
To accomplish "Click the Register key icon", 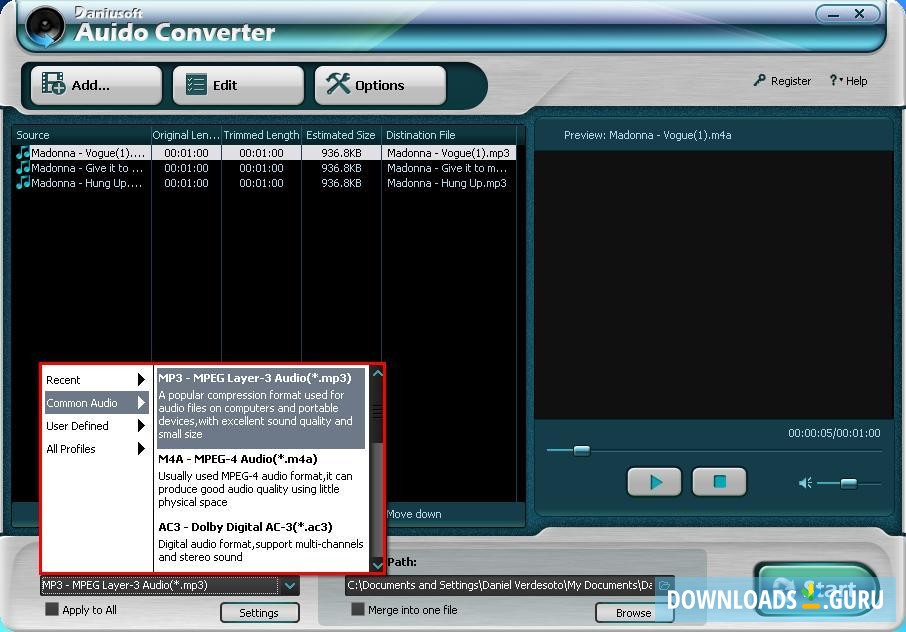I will [760, 80].
